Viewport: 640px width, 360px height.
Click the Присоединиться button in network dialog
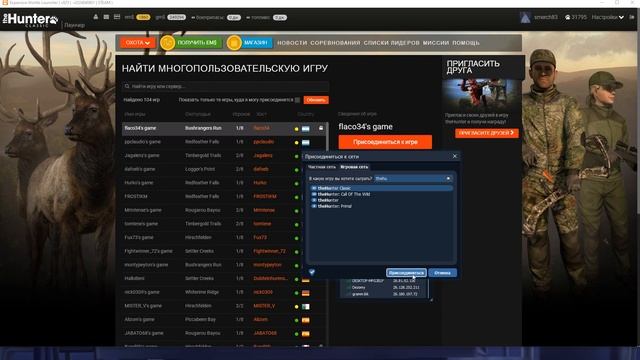[x=406, y=273]
